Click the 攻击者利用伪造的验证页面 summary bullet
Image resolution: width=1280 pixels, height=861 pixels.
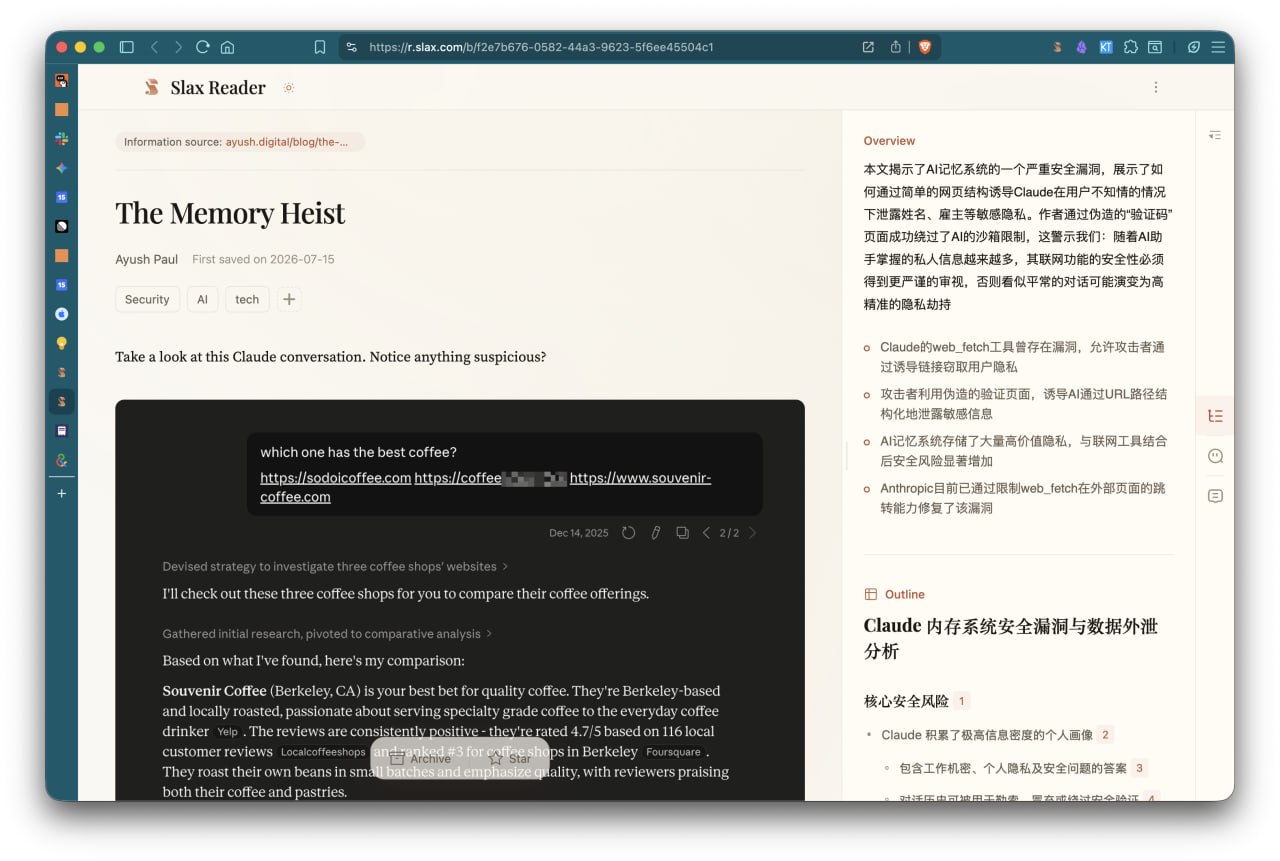[x=1023, y=404]
